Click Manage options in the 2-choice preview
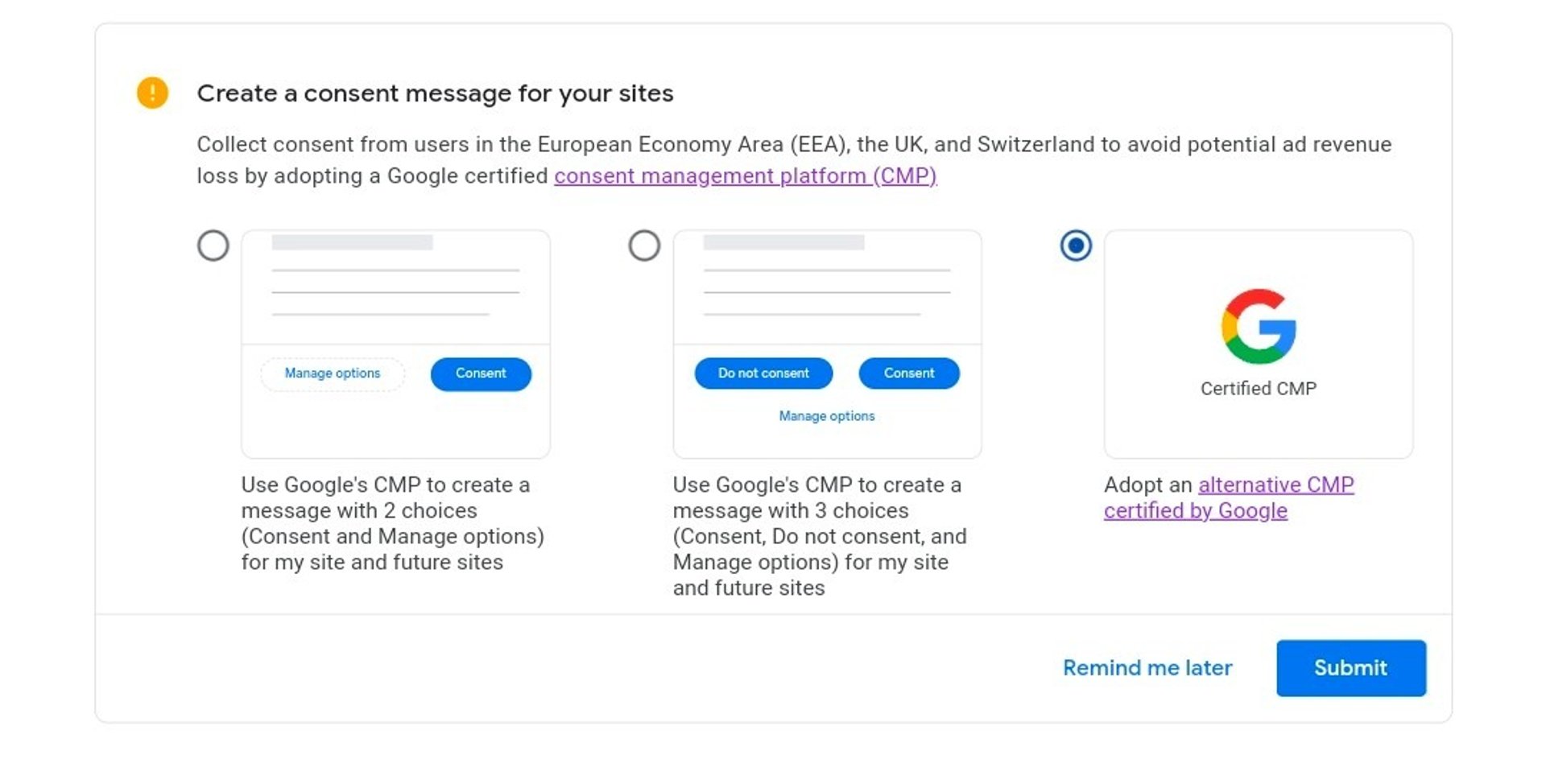 pyautogui.click(x=333, y=373)
